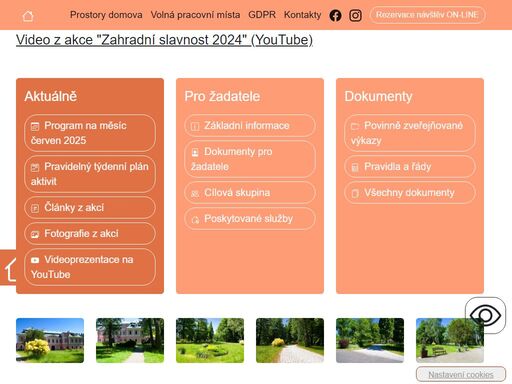The height and width of the screenshot is (384, 512).
Task: Open Povinně zveřejňované výkazy
Action: pyautogui.click(x=410, y=133)
